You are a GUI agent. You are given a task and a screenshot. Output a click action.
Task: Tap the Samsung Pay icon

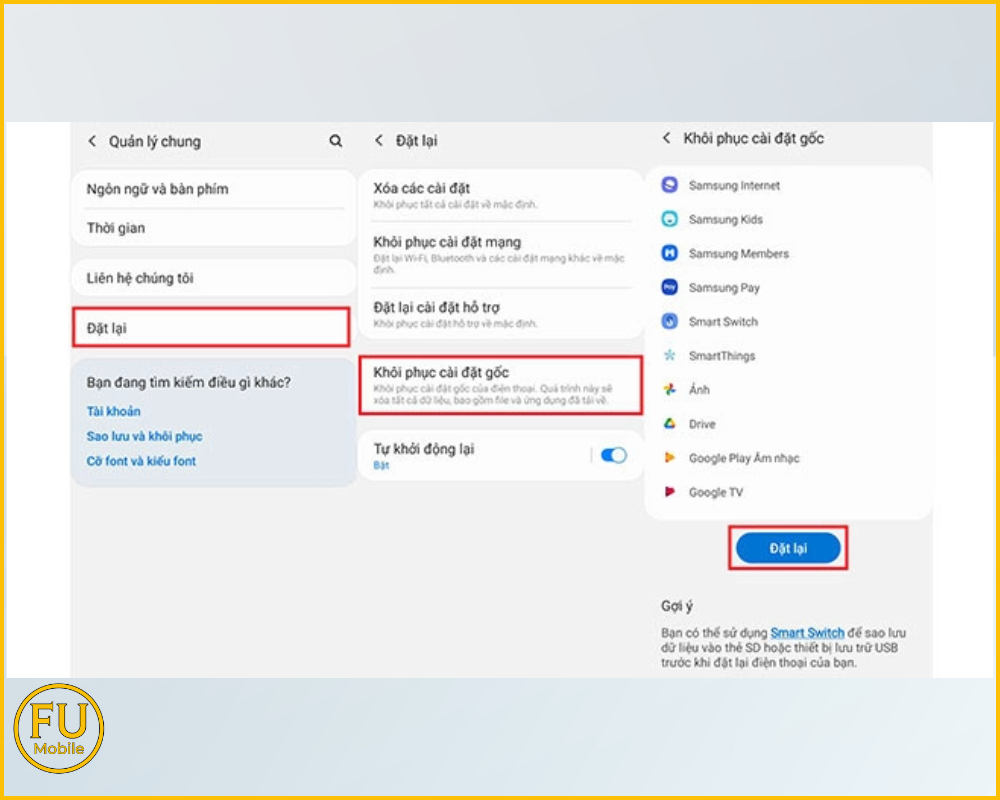(670, 287)
